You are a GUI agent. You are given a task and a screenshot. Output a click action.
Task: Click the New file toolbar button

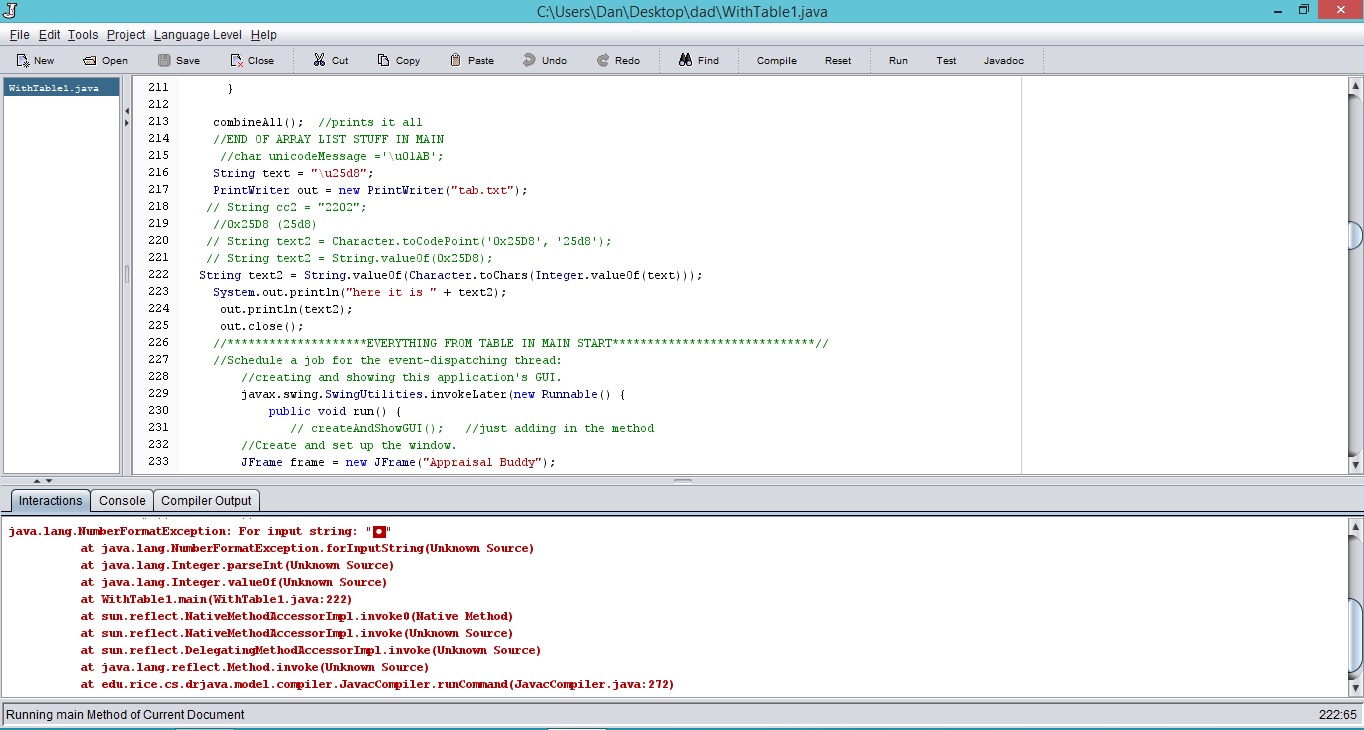coord(36,60)
